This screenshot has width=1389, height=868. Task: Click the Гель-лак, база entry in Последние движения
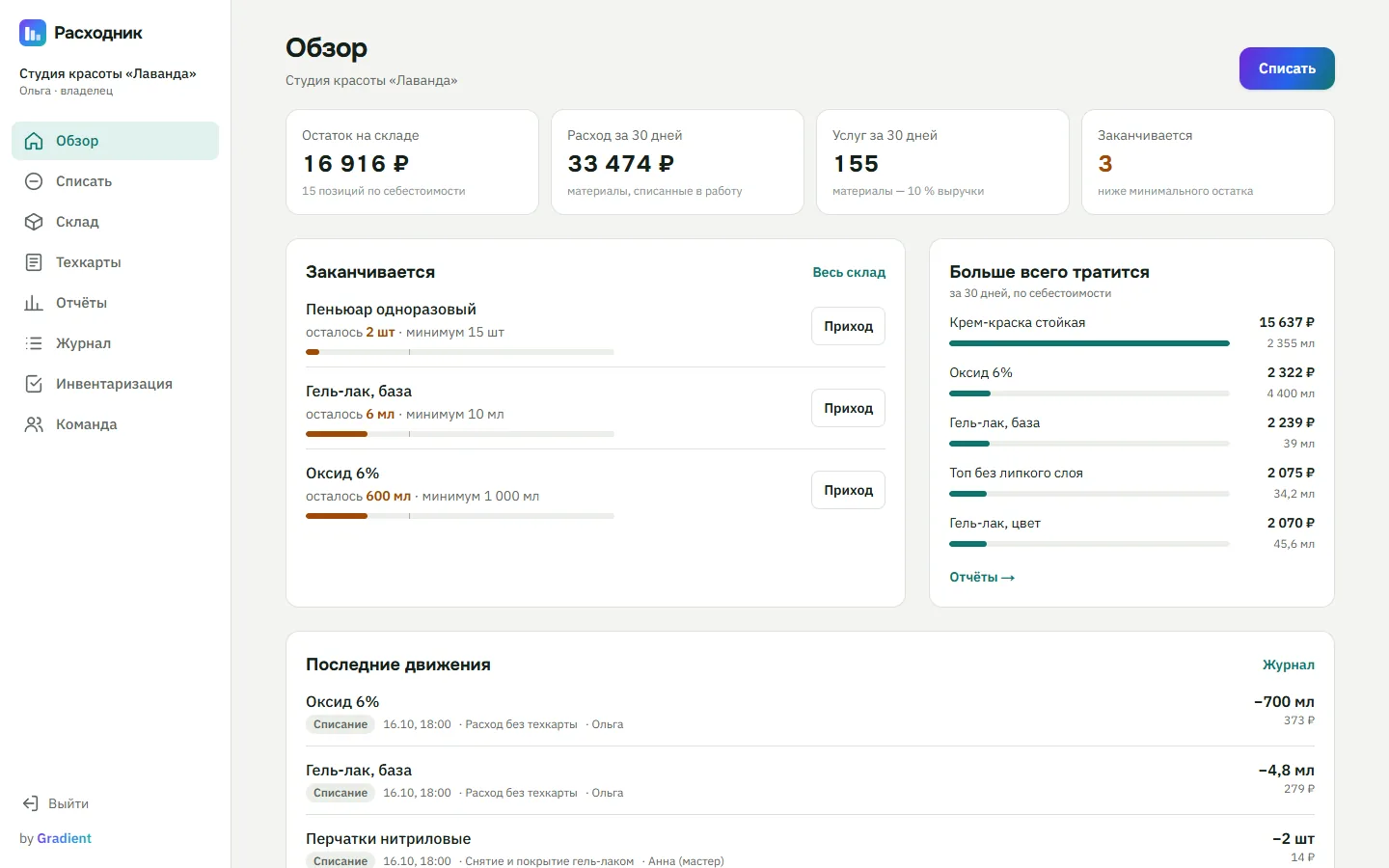coord(810,780)
